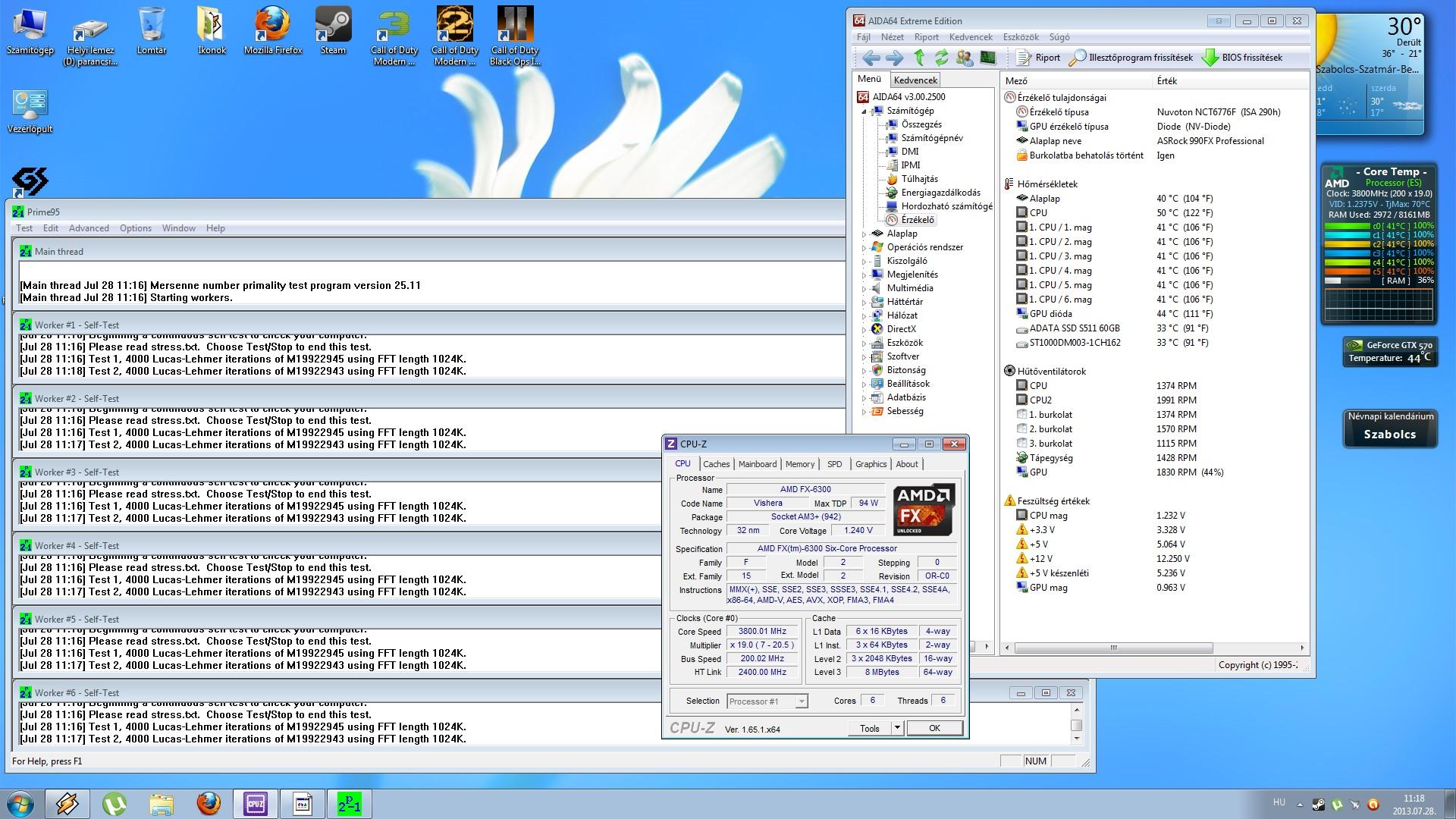Open the AIDA64 users toolbar icon
The image size is (1456, 819).
point(965,58)
